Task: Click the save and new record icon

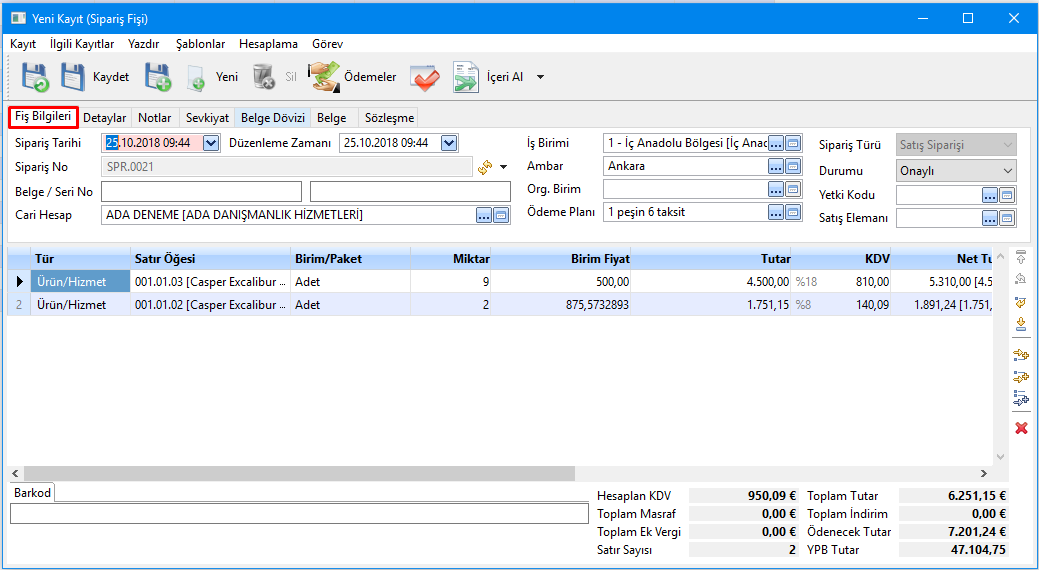Action: 158,77
